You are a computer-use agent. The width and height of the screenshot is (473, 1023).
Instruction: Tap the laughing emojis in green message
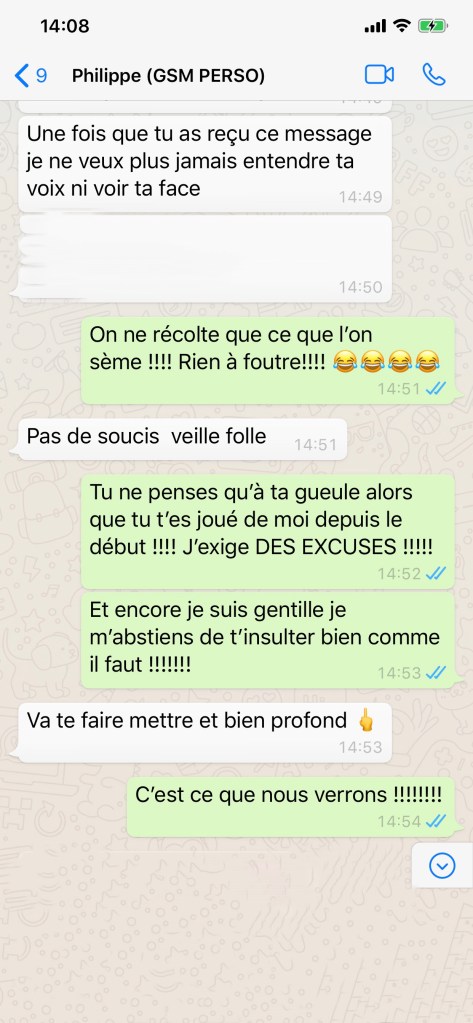pos(385,361)
